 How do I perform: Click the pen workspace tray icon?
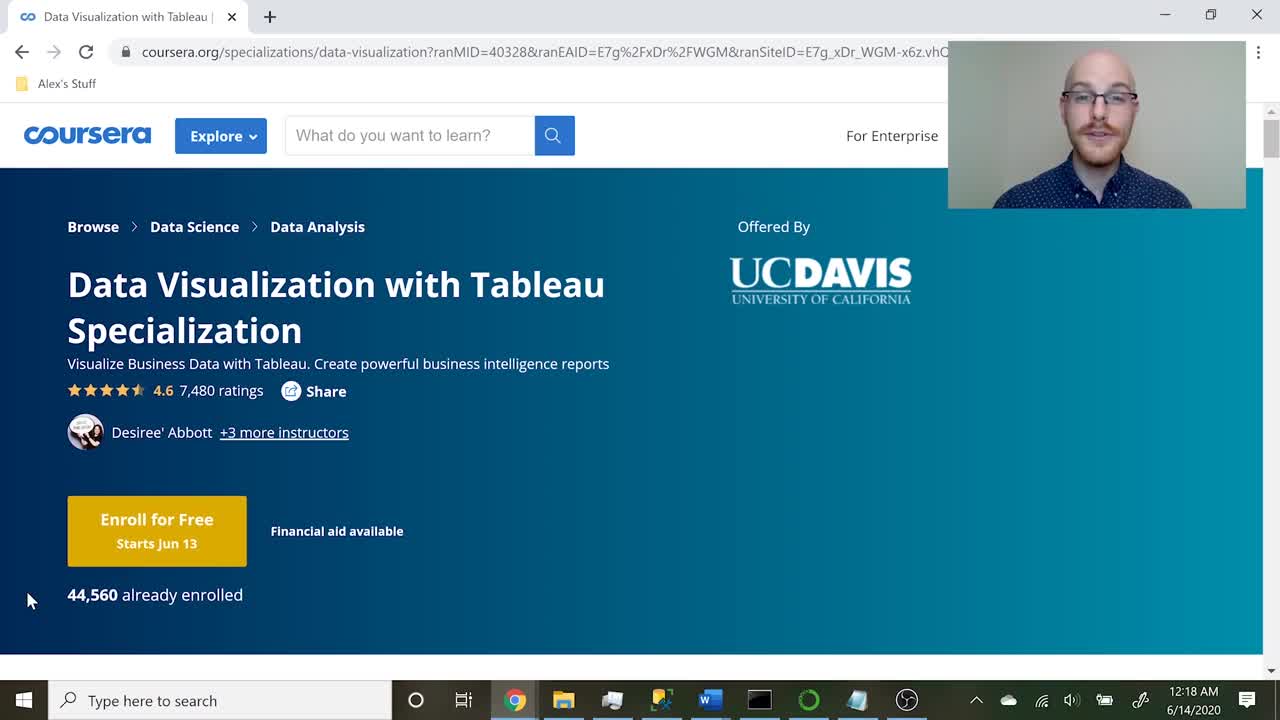(1140, 700)
